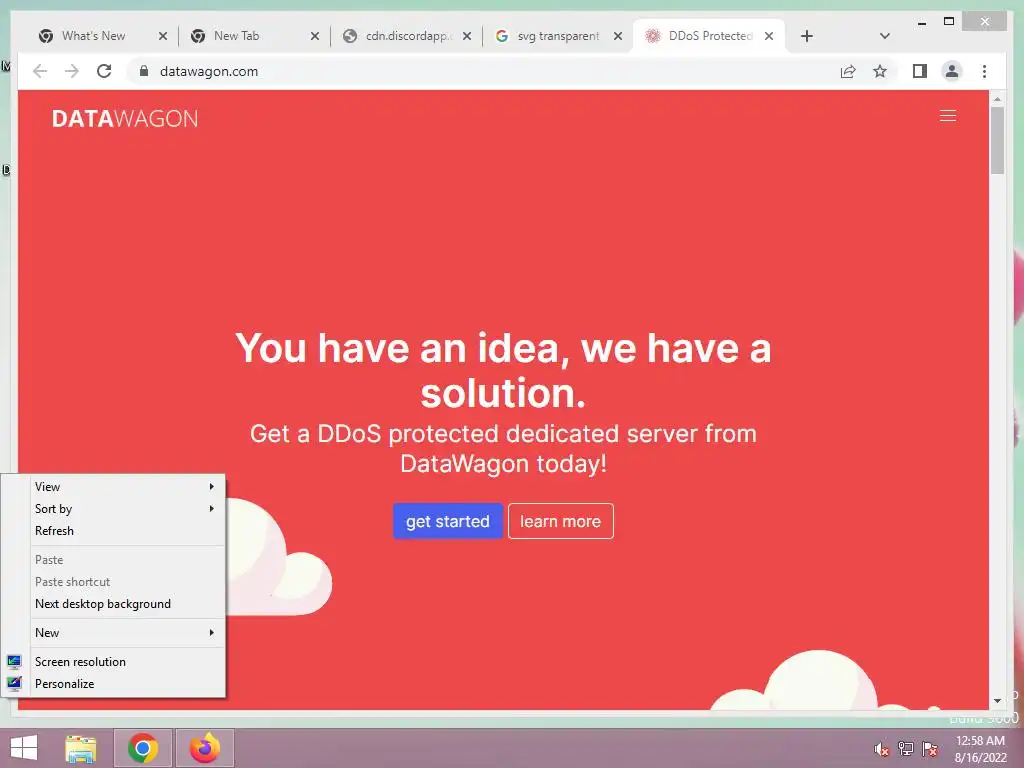This screenshot has width=1024, height=768.
Task: Close the What's New tab
Action: pos(163,36)
